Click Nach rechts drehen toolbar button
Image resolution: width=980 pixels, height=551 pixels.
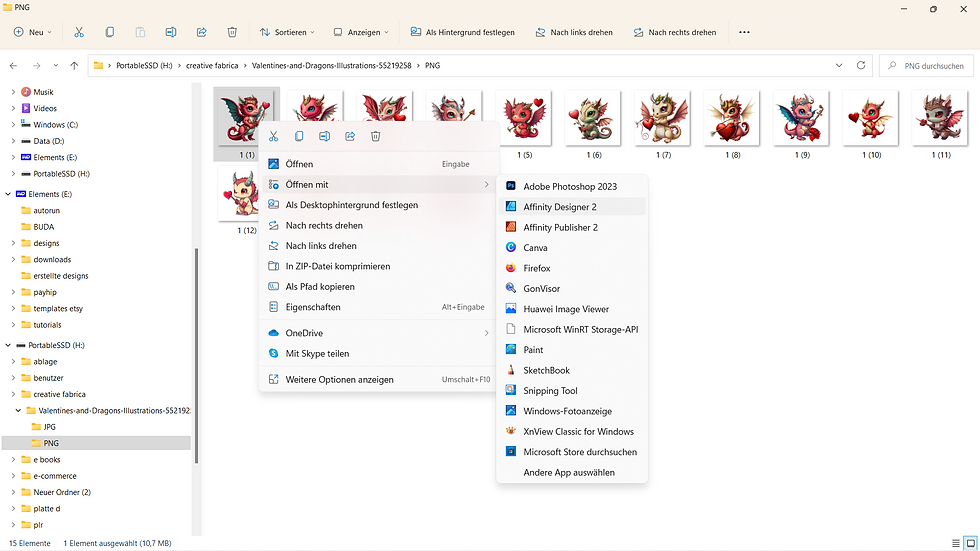[674, 32]
